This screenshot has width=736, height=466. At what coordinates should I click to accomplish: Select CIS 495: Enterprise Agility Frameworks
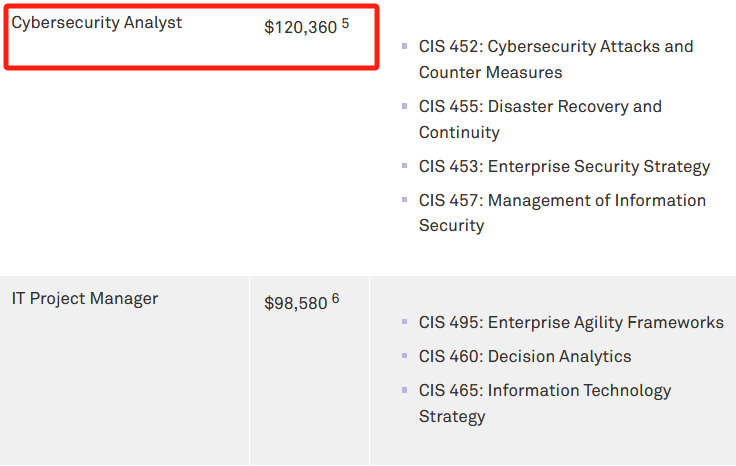click(x=571, y=322)
